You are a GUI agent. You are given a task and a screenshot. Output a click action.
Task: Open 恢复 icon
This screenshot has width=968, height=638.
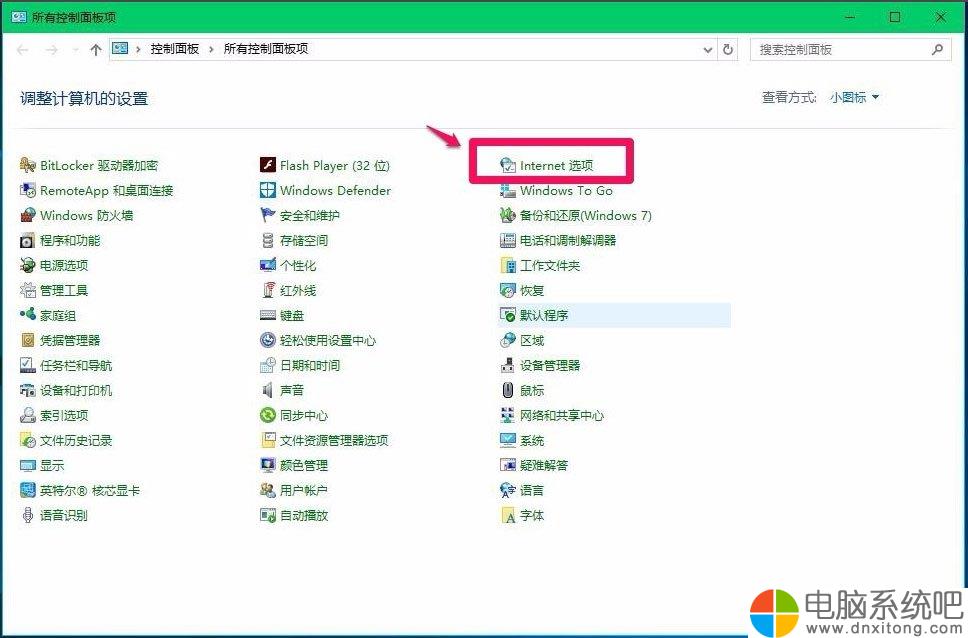507,290
